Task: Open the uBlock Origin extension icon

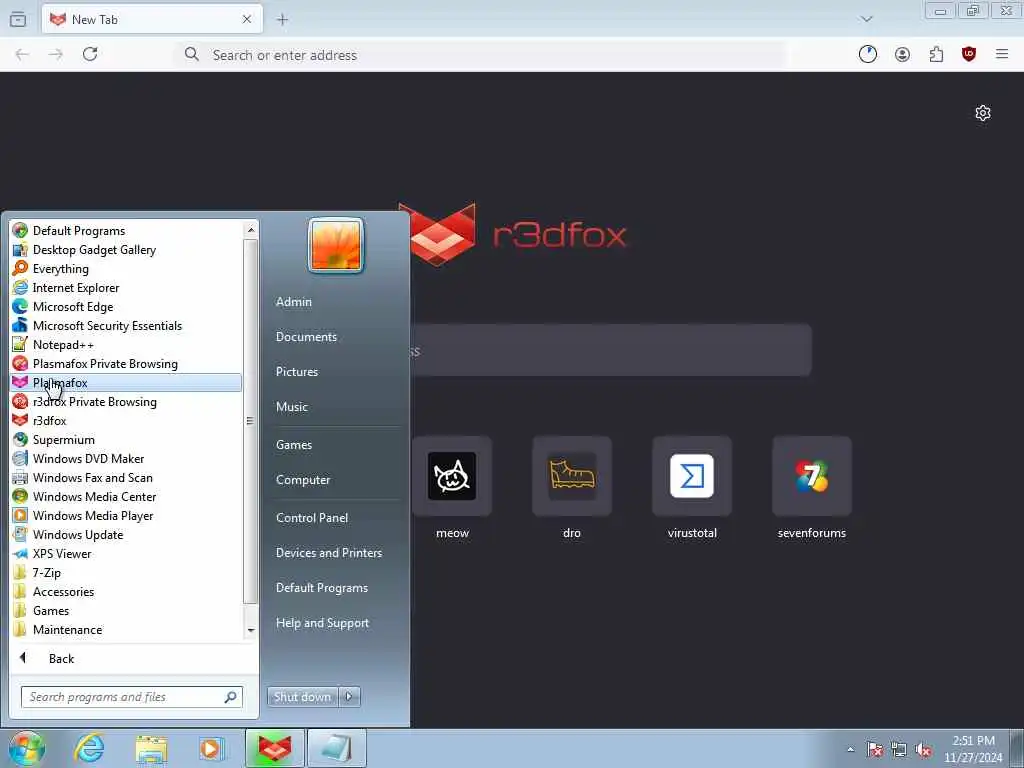Action: (x=969, y=54)
